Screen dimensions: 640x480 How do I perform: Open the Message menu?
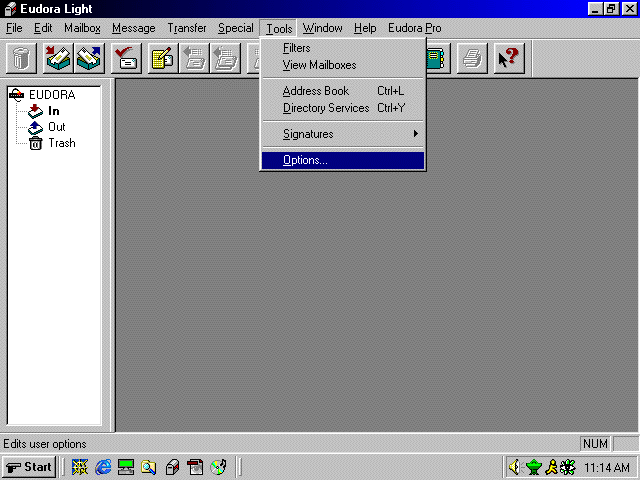pos(133,28)
